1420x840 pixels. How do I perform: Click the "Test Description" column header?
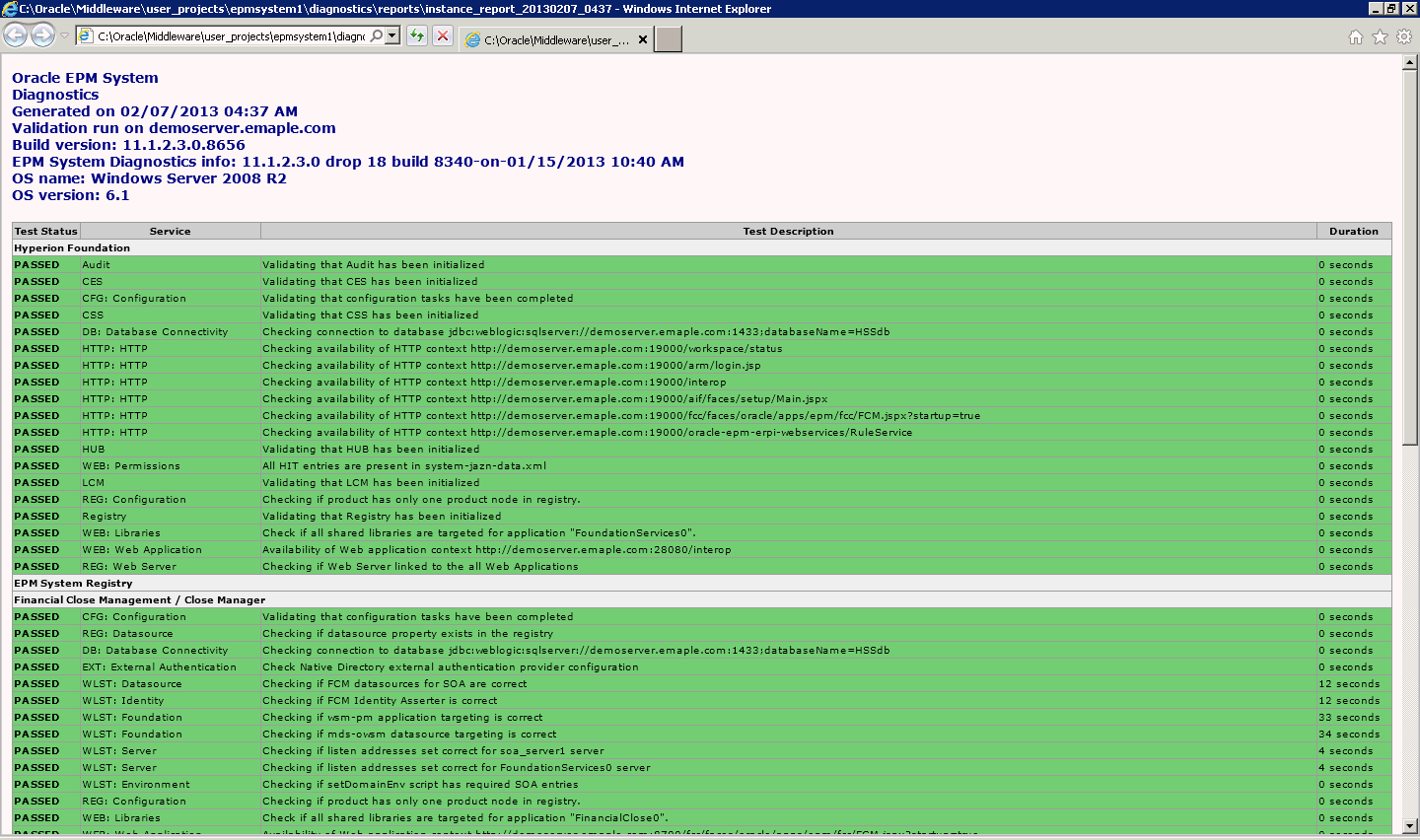(788, 232)
